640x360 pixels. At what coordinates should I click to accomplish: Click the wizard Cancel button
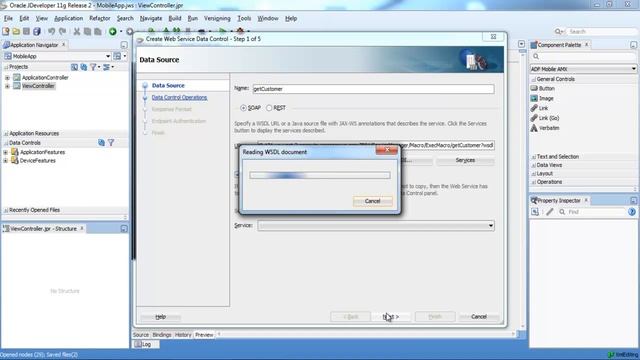click(478, 317)
